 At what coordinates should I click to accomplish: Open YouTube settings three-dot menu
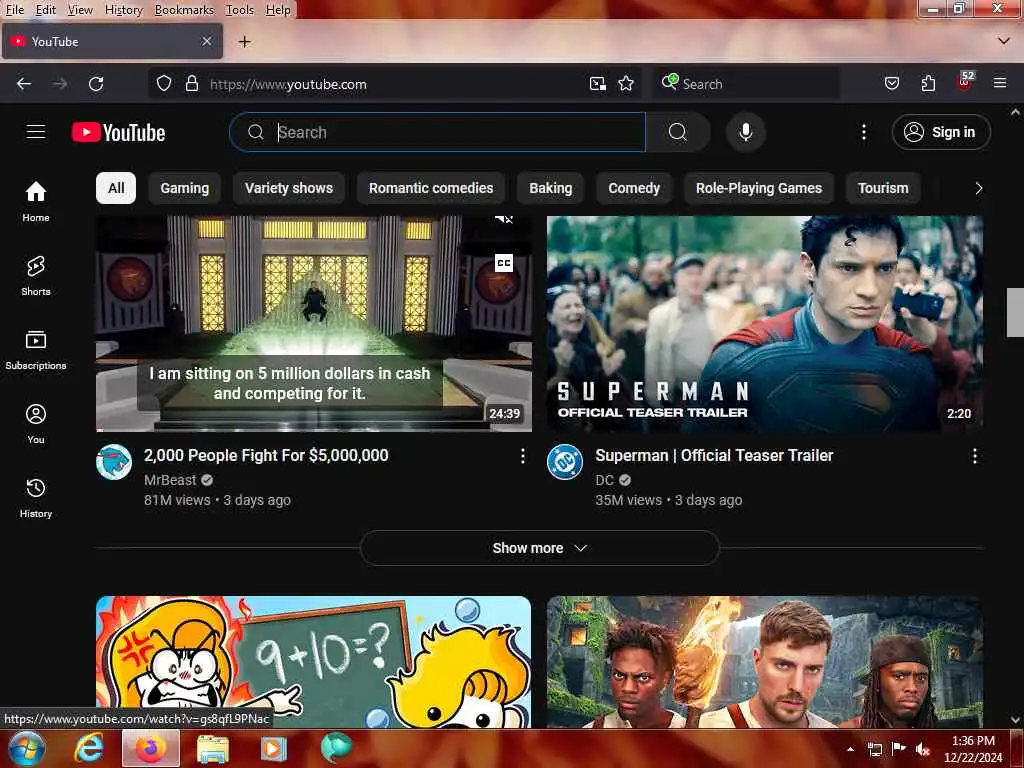coord(863,133)
